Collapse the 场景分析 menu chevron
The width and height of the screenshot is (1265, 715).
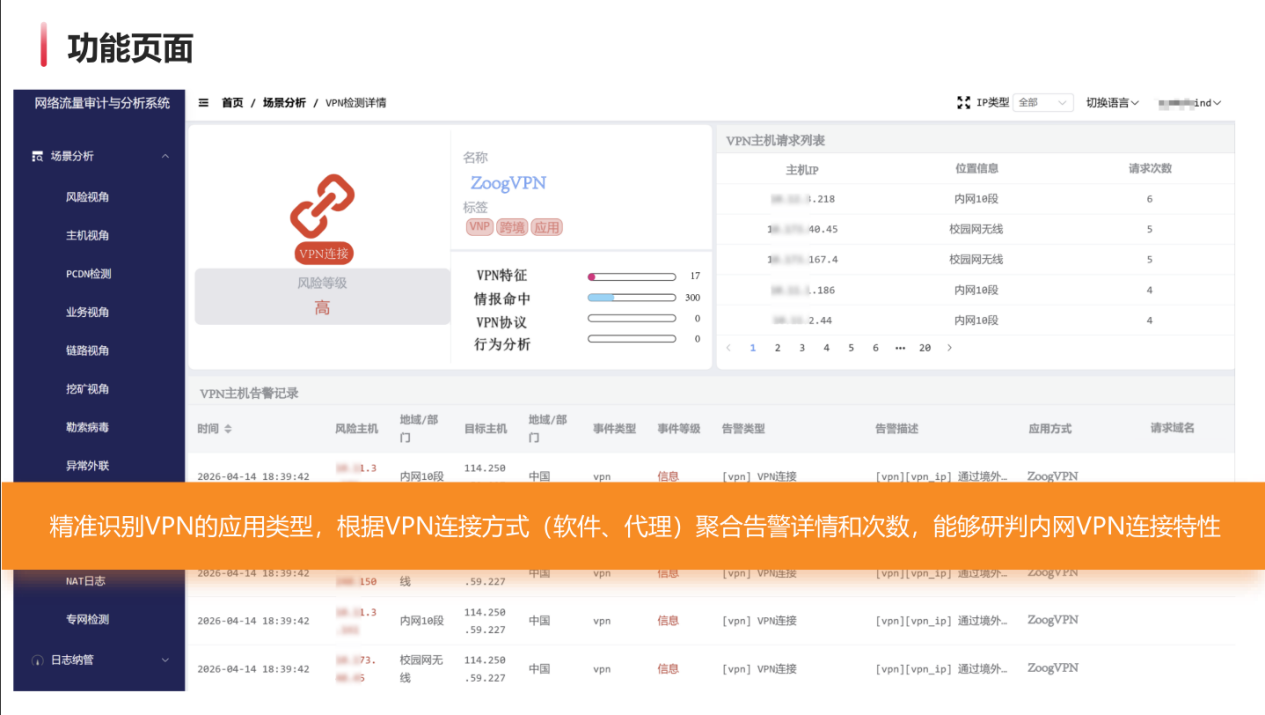pos(165,156)
